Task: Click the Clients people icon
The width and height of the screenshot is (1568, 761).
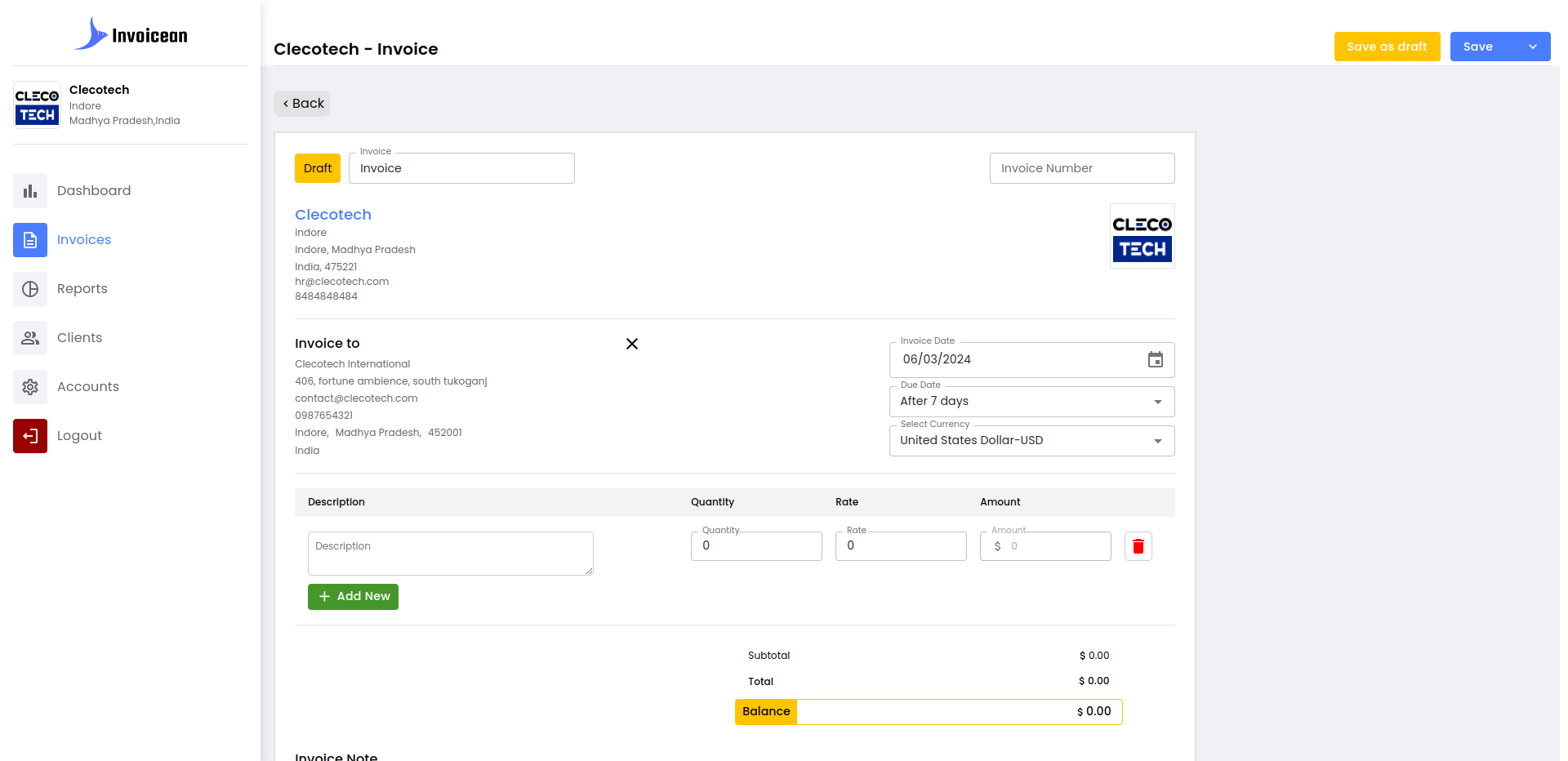Action: pos(30,338)
